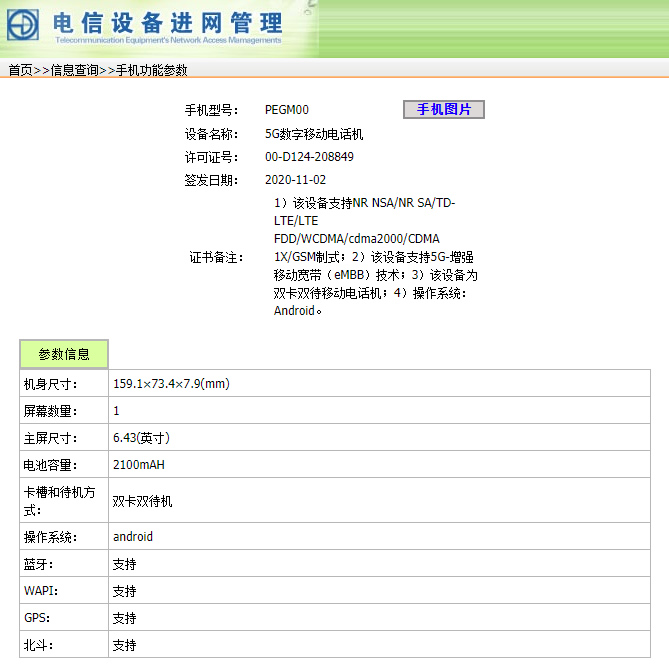Viewport: 669px width, 665px height.
Task: Select the 参数信息 tab
Action: coord(64,354)
